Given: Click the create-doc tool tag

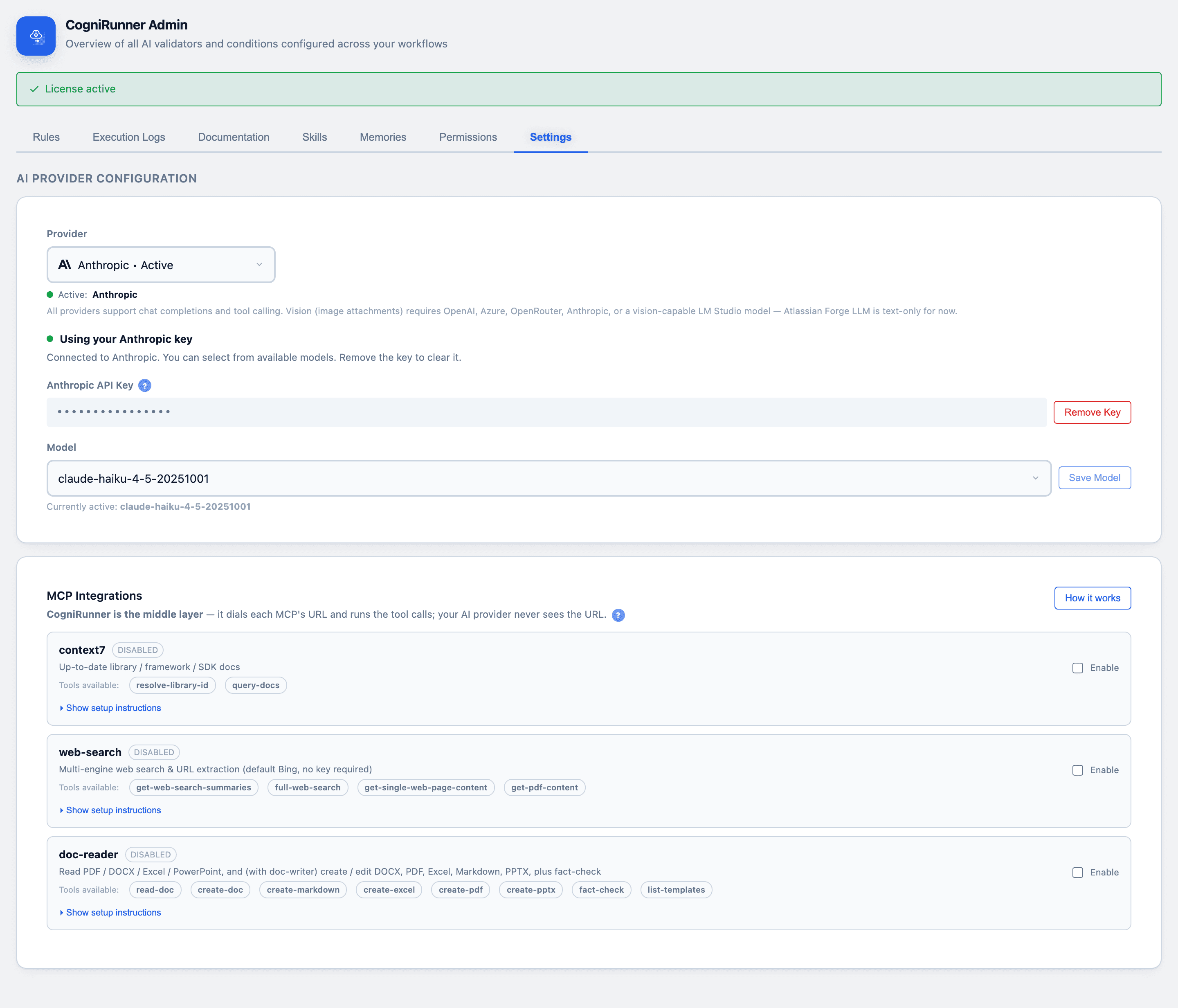Looking at the screenshot, I should [x=220, y=890].
